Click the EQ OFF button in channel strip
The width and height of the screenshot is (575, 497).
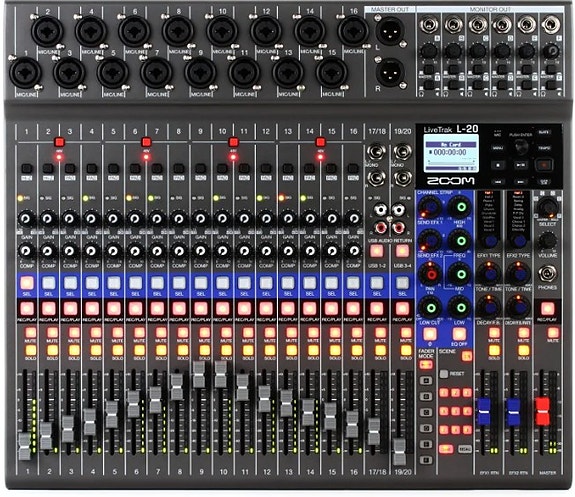click(459, 334)
